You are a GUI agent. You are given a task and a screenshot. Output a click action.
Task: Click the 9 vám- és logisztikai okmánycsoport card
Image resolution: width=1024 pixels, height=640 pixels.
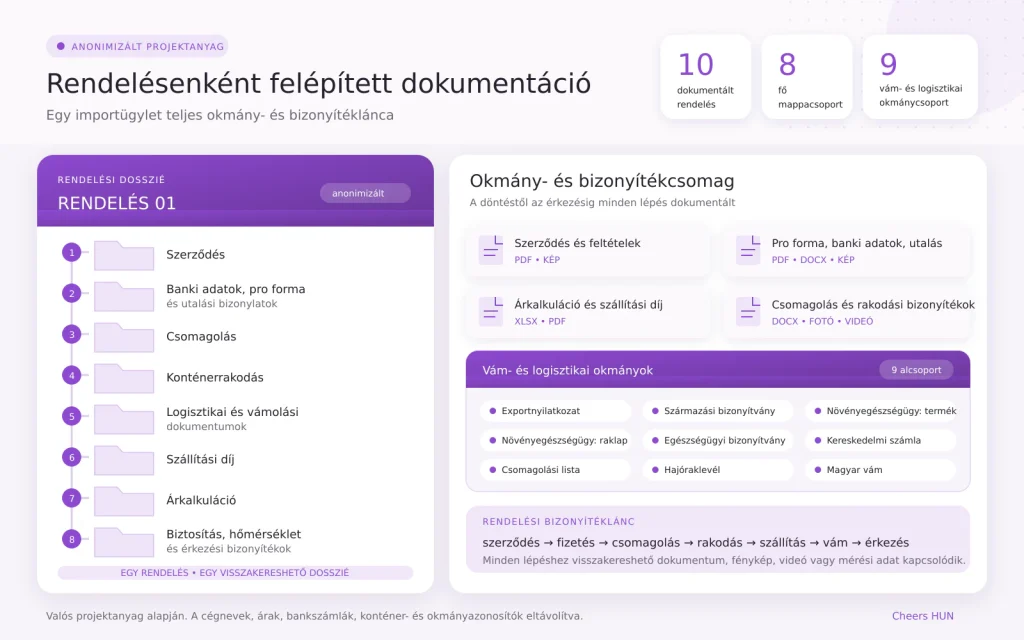(920, 77)
